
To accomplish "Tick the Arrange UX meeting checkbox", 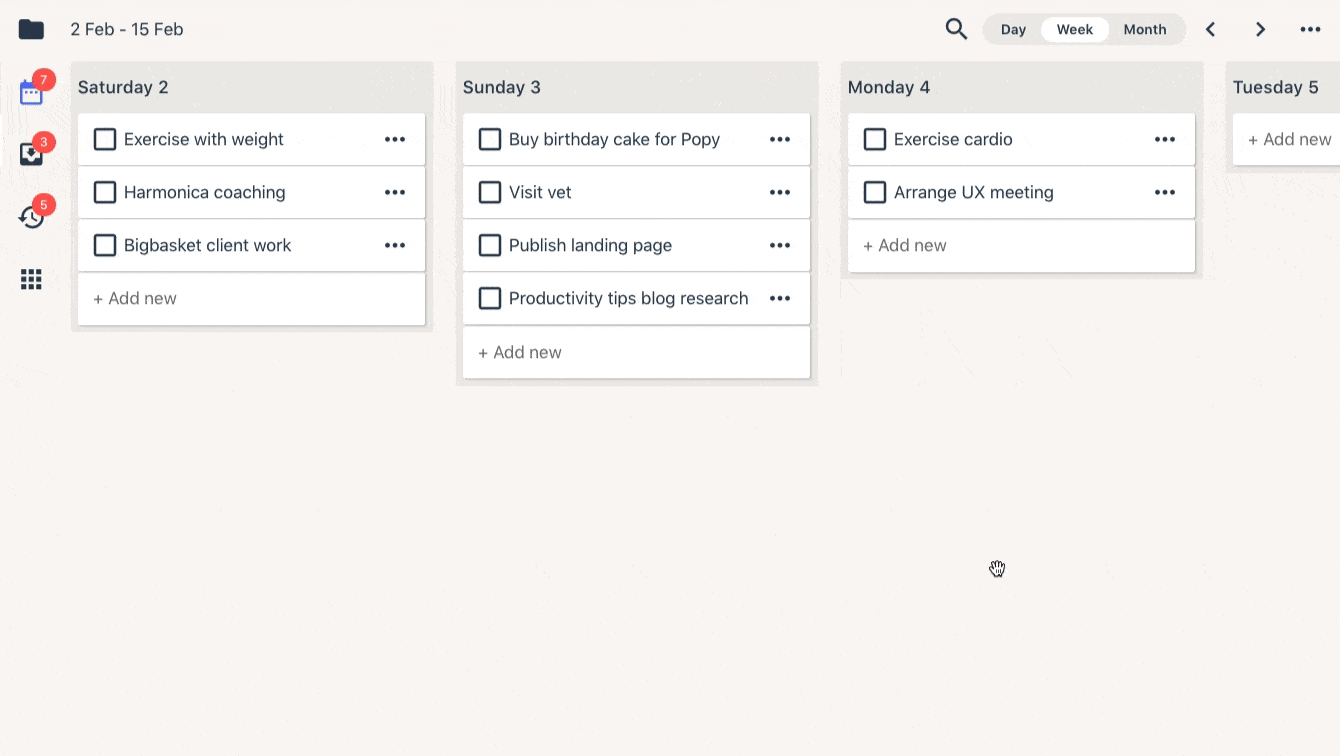I will 875,192.
